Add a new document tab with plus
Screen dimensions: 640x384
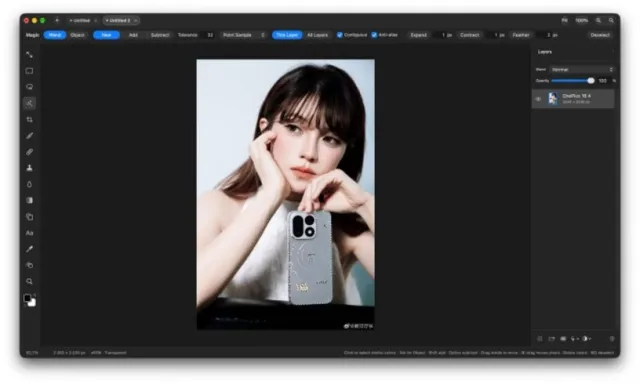click(x=57, y=20)
